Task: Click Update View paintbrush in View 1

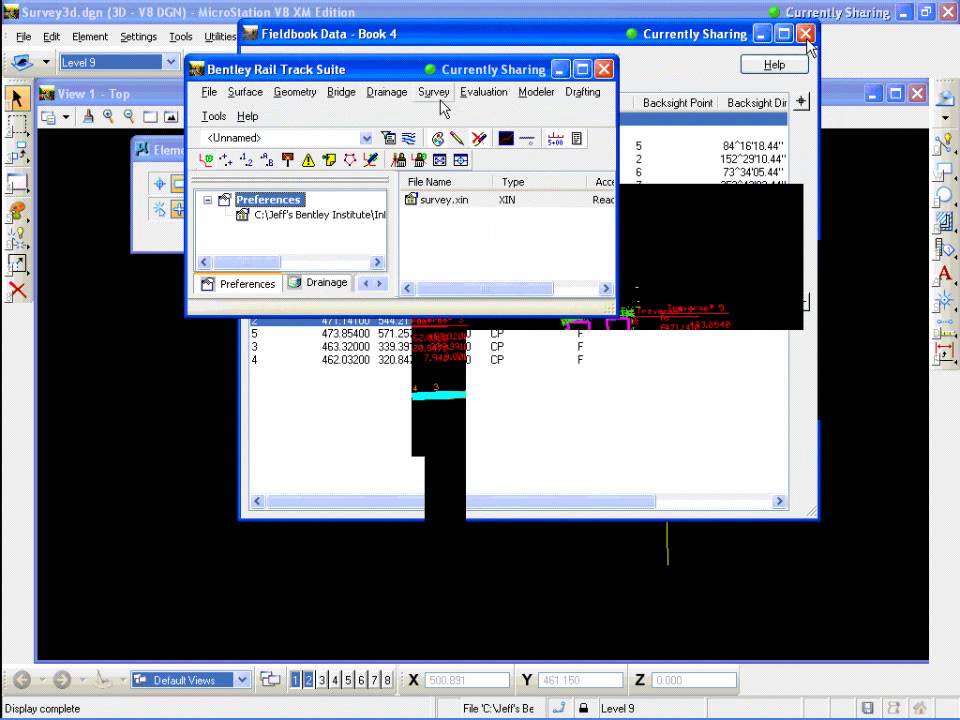Action: [x=88, y=116]
